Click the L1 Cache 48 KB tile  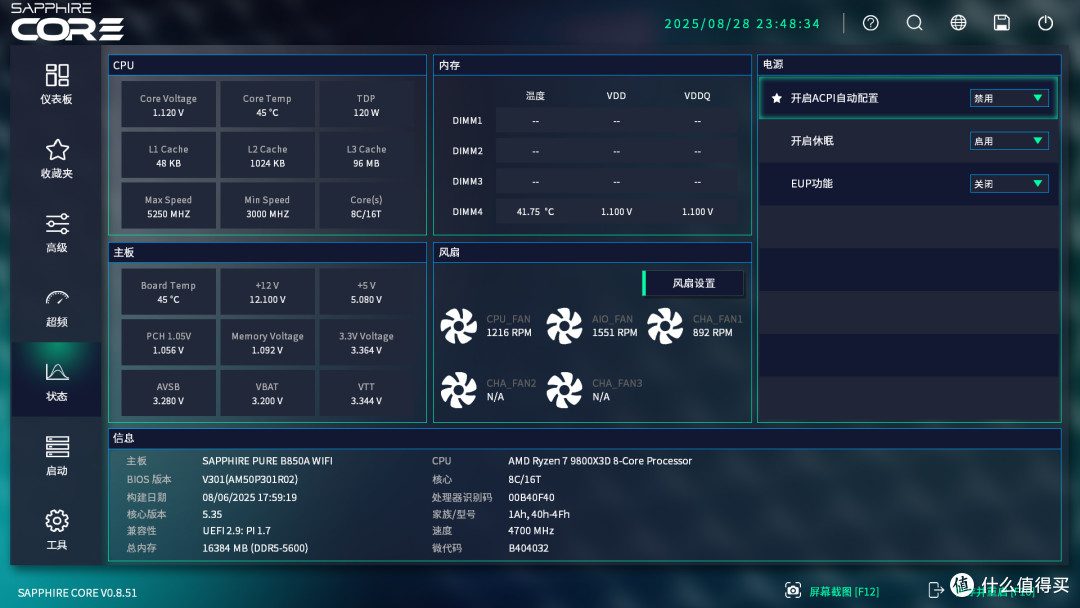(168, 155)
